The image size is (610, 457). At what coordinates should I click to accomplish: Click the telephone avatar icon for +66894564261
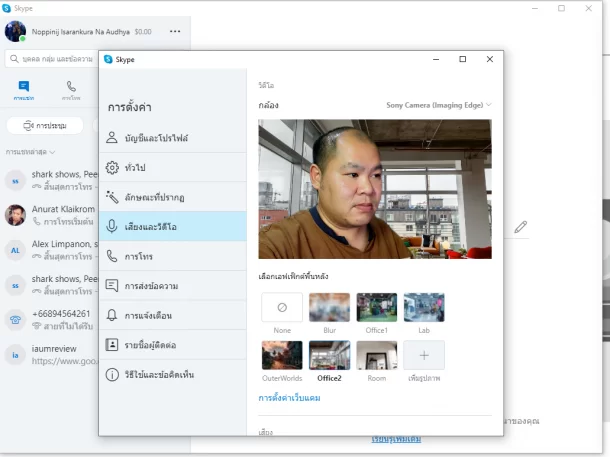point(15,320)
